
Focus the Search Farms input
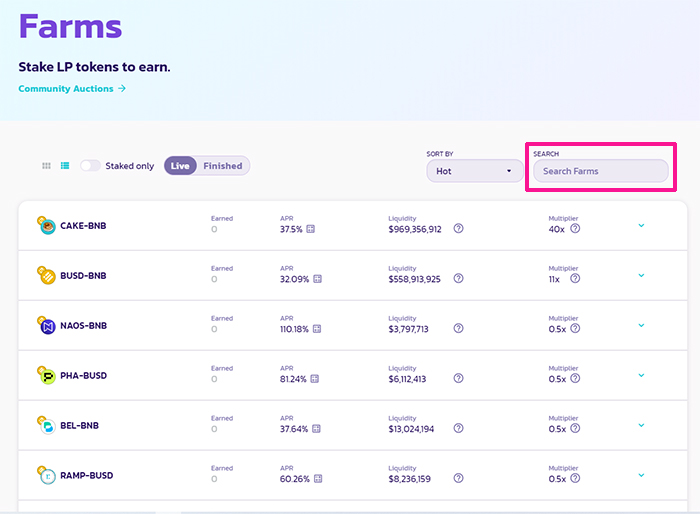[x=600, y=171]
